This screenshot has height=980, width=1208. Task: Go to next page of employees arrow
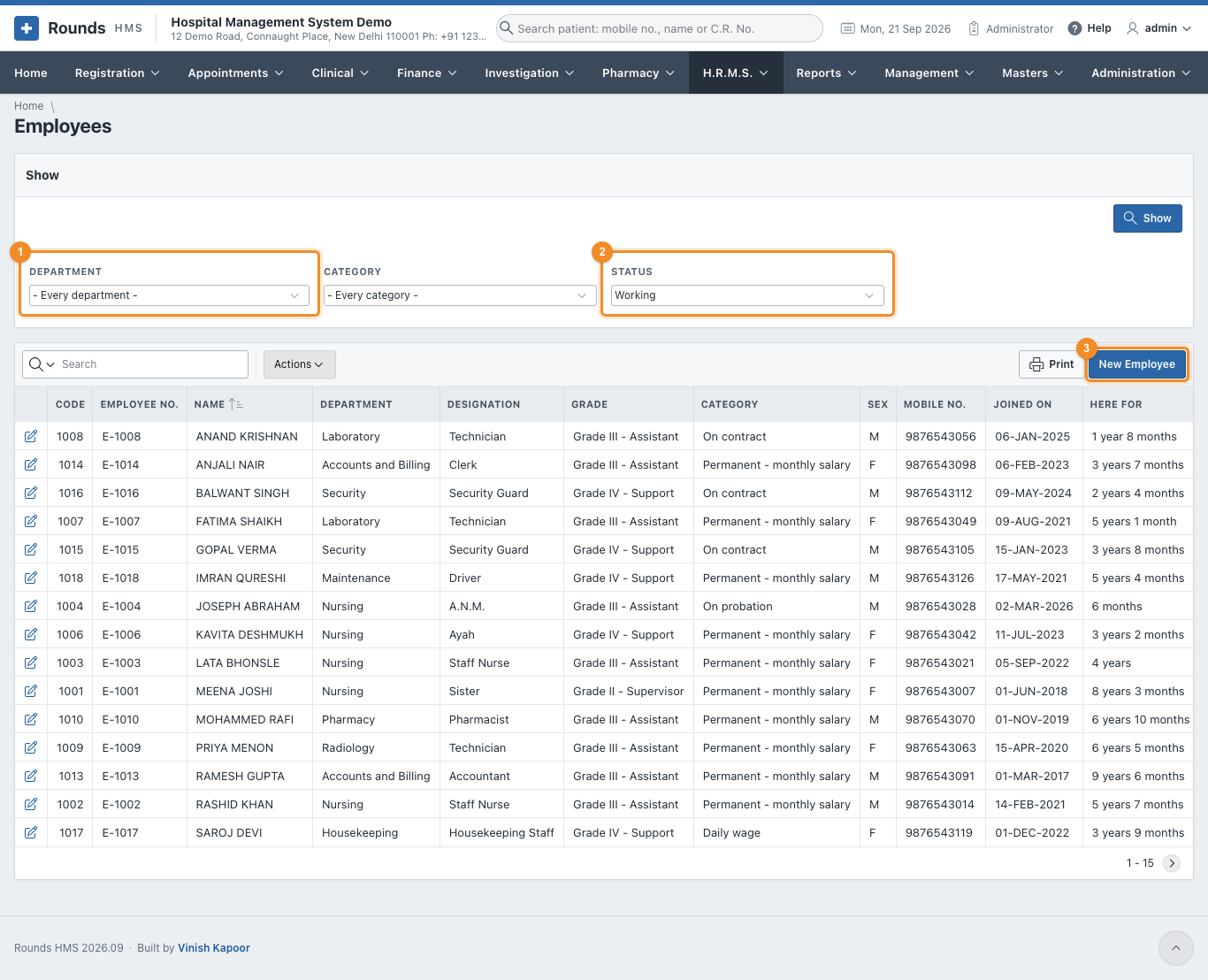1172,863
